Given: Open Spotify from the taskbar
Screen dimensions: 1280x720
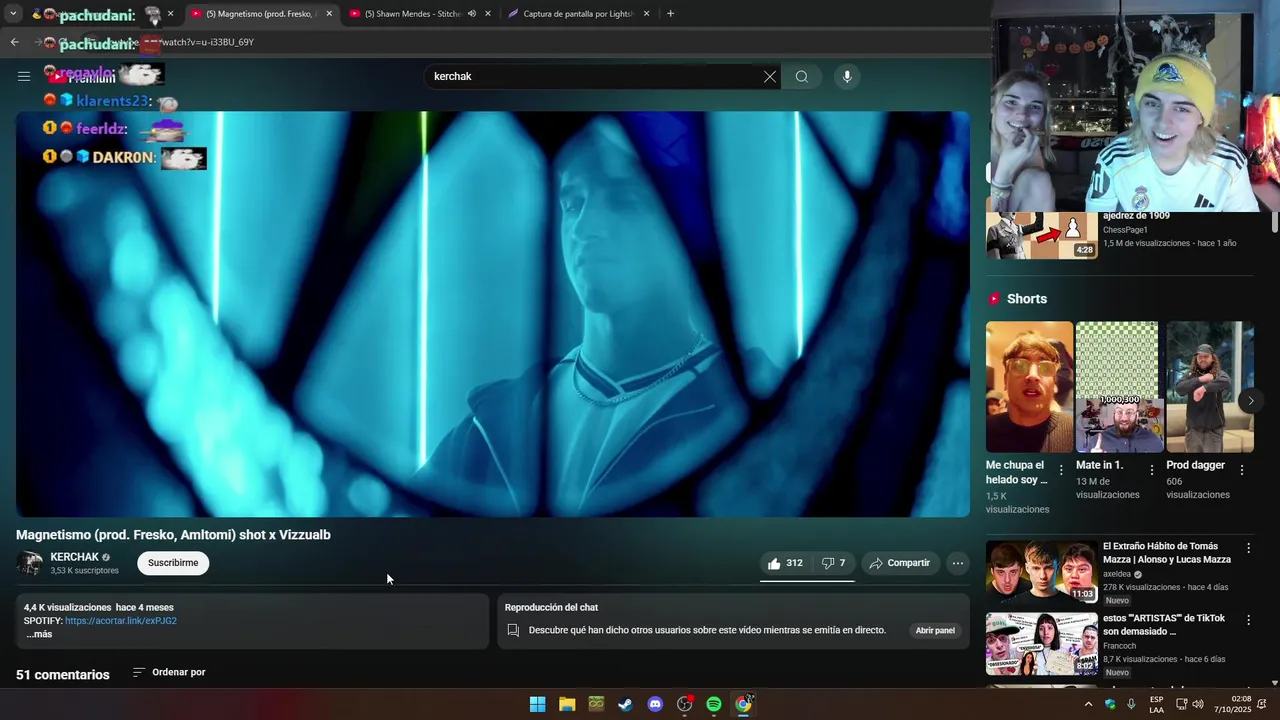Looking at the screenshot, I should (x=714, y=704).
